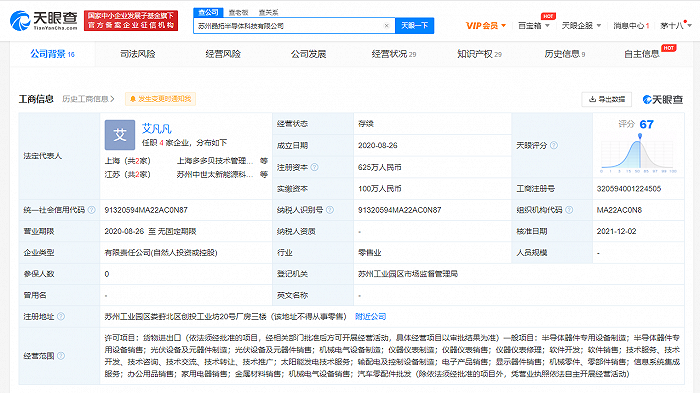Image resolution: width=700 pixels, height=393 pixels.
Task: Click the 国家中小企业发展子基金旗下 red banner
Action: click(131, 21)
